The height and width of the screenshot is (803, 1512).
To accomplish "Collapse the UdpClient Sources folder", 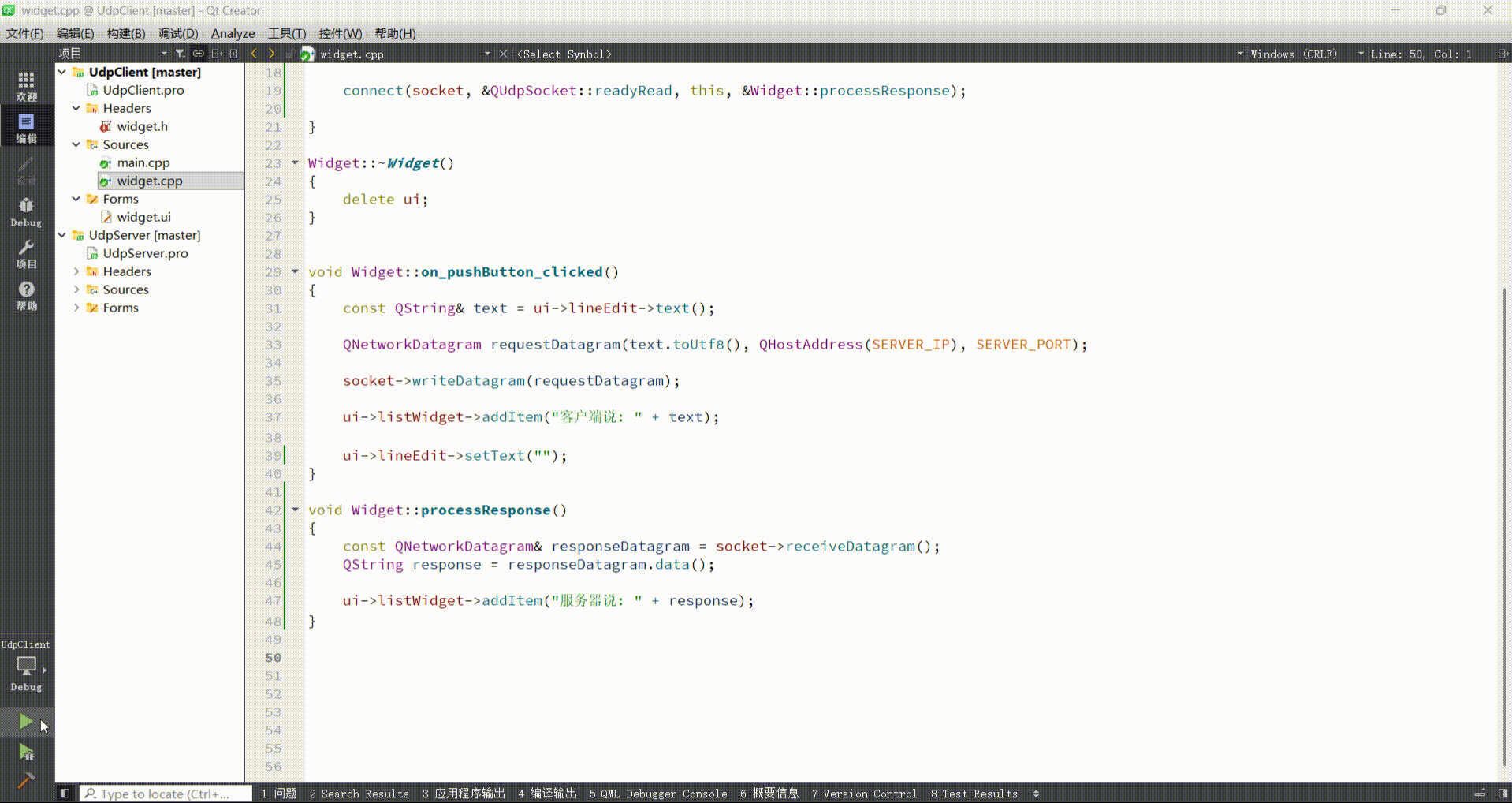I will point(76,144).
